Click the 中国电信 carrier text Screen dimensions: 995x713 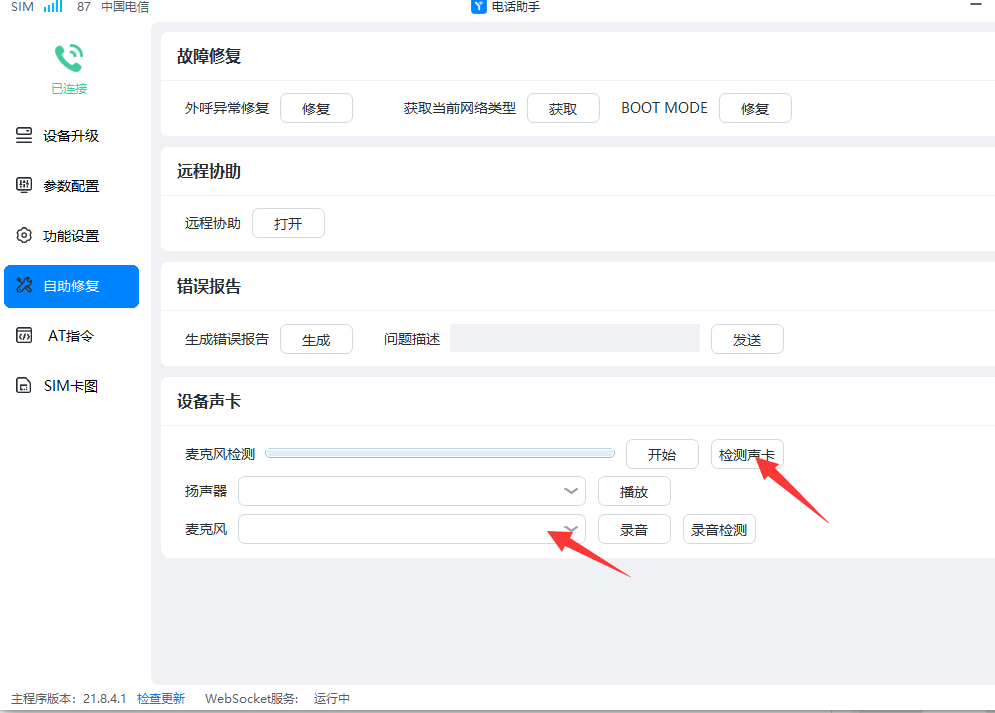(125, 7)
